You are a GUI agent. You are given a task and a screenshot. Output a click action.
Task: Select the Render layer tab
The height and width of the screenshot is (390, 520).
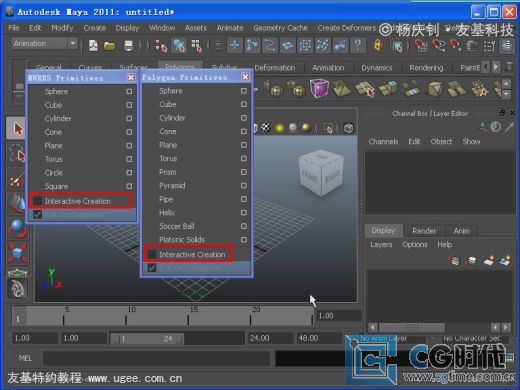pyautogui.click(x=424, y=231)
